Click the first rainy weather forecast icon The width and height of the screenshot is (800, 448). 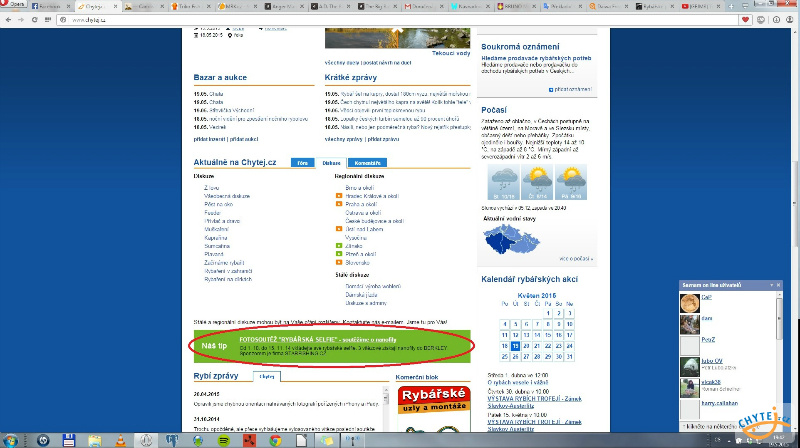coord(502,182)
